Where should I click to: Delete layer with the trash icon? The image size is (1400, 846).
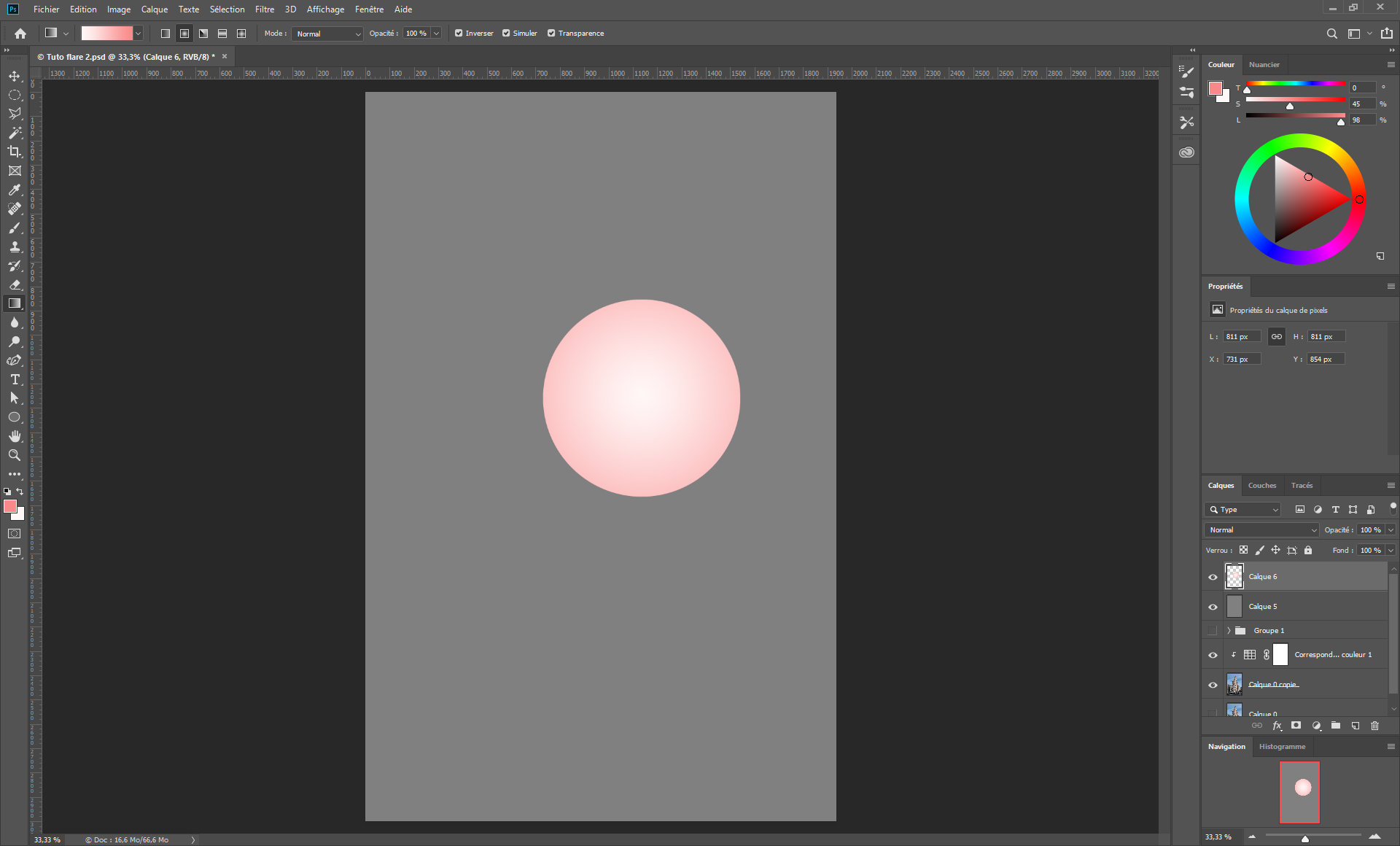pos(1374,726)
